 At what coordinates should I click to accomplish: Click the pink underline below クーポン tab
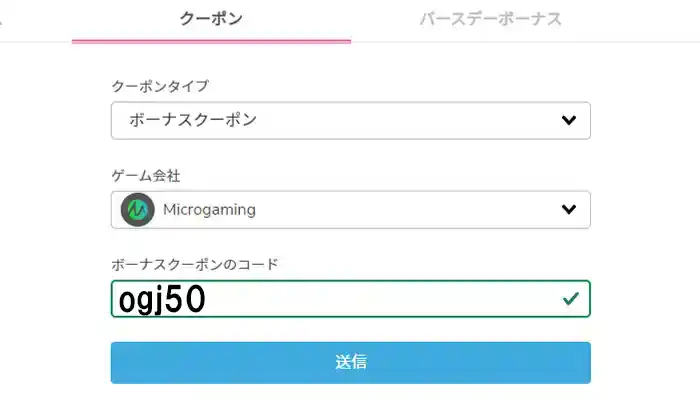(211, 41)
